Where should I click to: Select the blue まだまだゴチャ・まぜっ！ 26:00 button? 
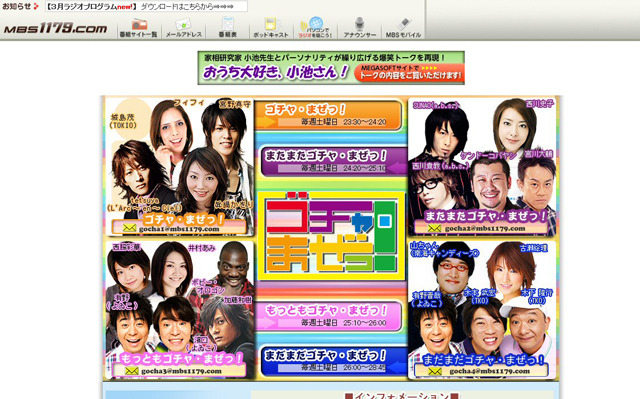334,361
